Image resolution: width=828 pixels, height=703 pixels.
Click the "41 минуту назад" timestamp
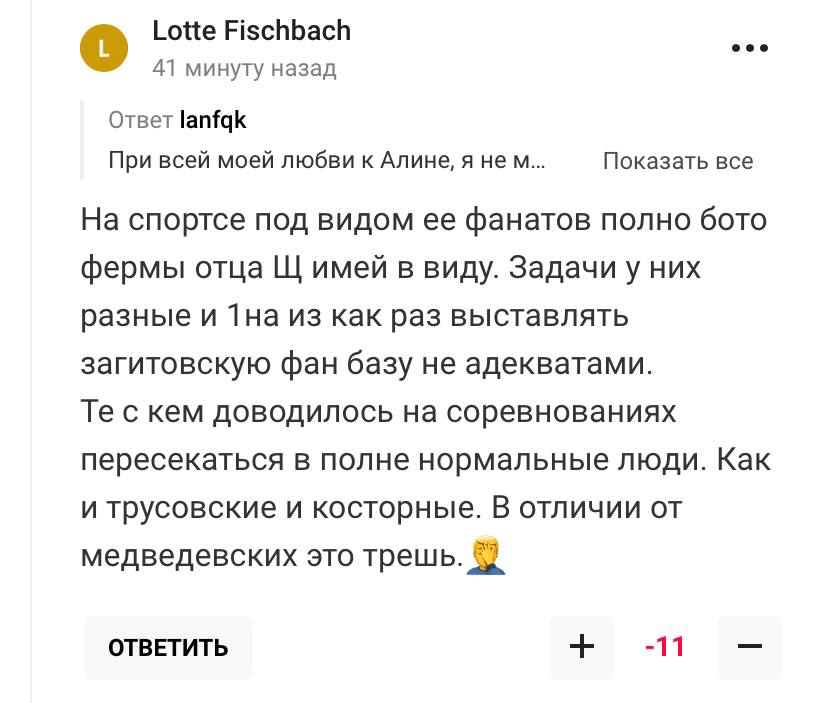click(244, 68)
